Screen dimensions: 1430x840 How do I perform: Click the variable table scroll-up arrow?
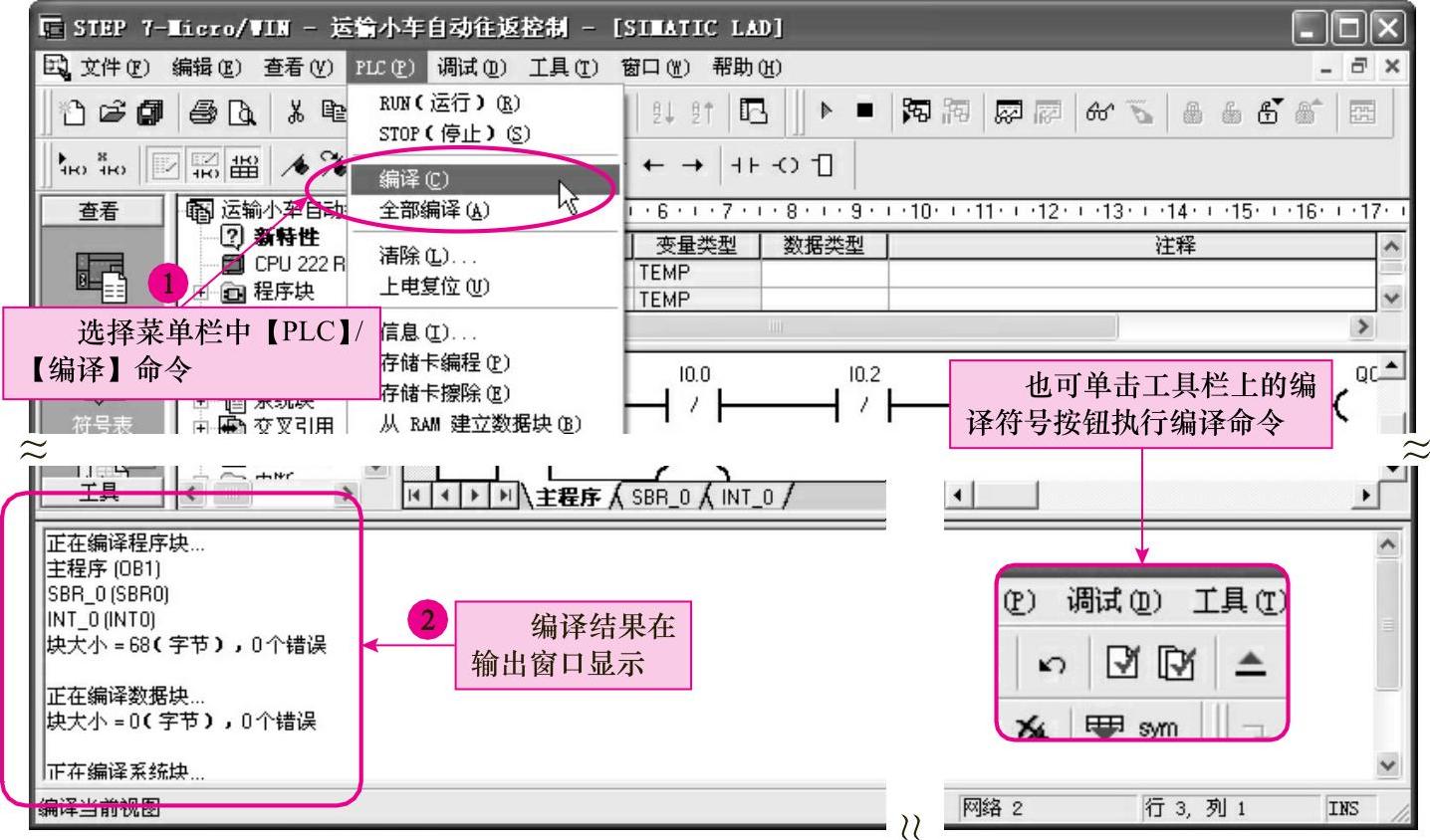point(1390,245)
